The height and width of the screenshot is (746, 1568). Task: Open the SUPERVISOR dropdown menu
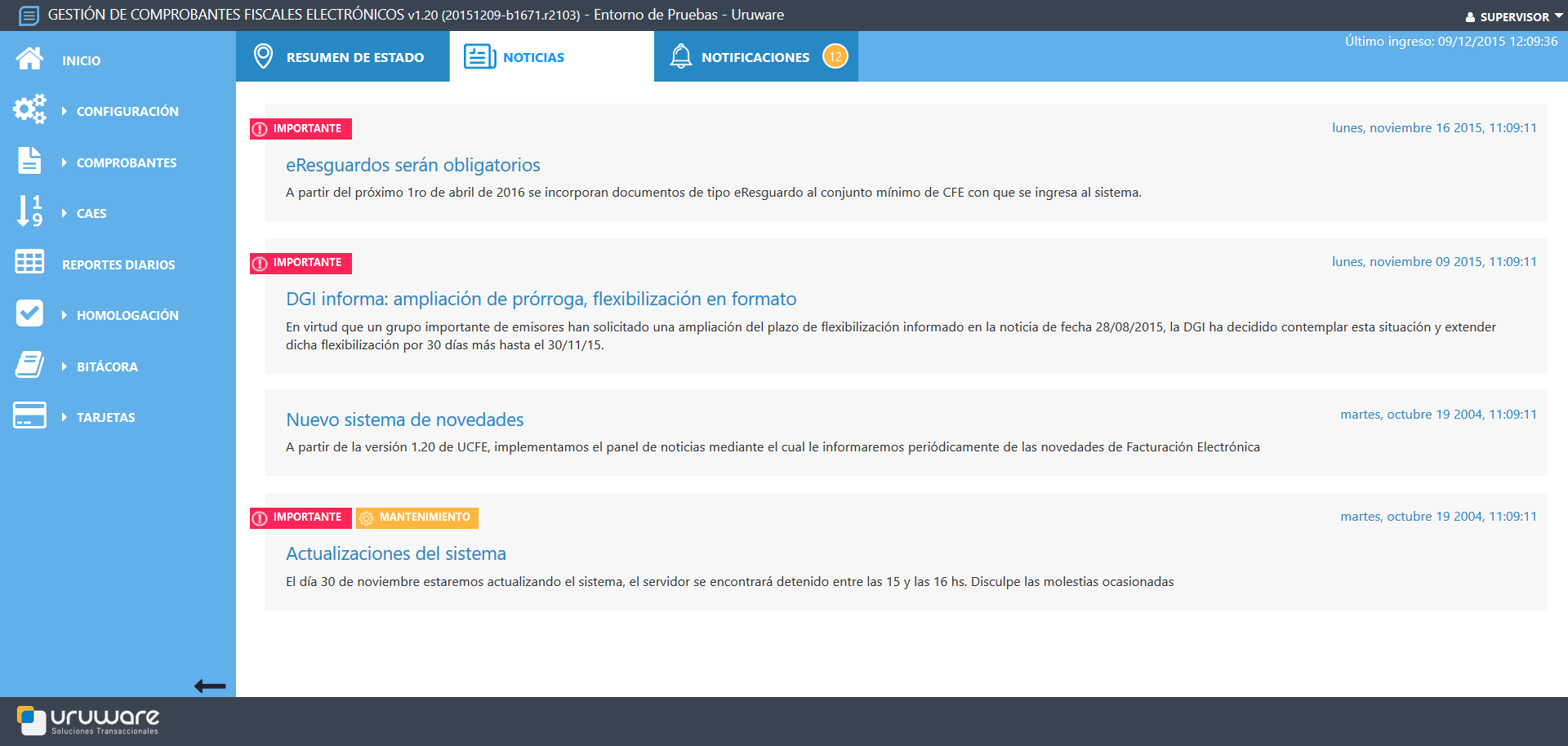[x=1512, y=16]
